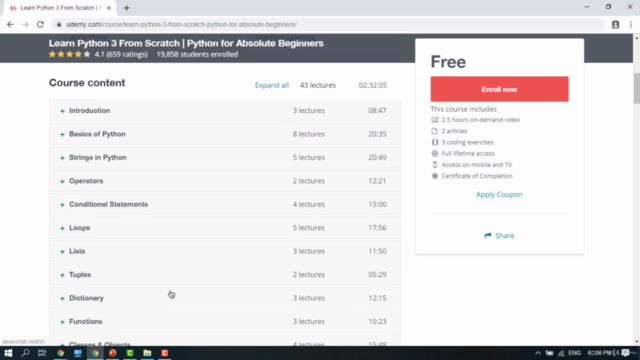Click the taskbar clock
The width and height of the screenshot is (640, 360).
coord(600,353)
